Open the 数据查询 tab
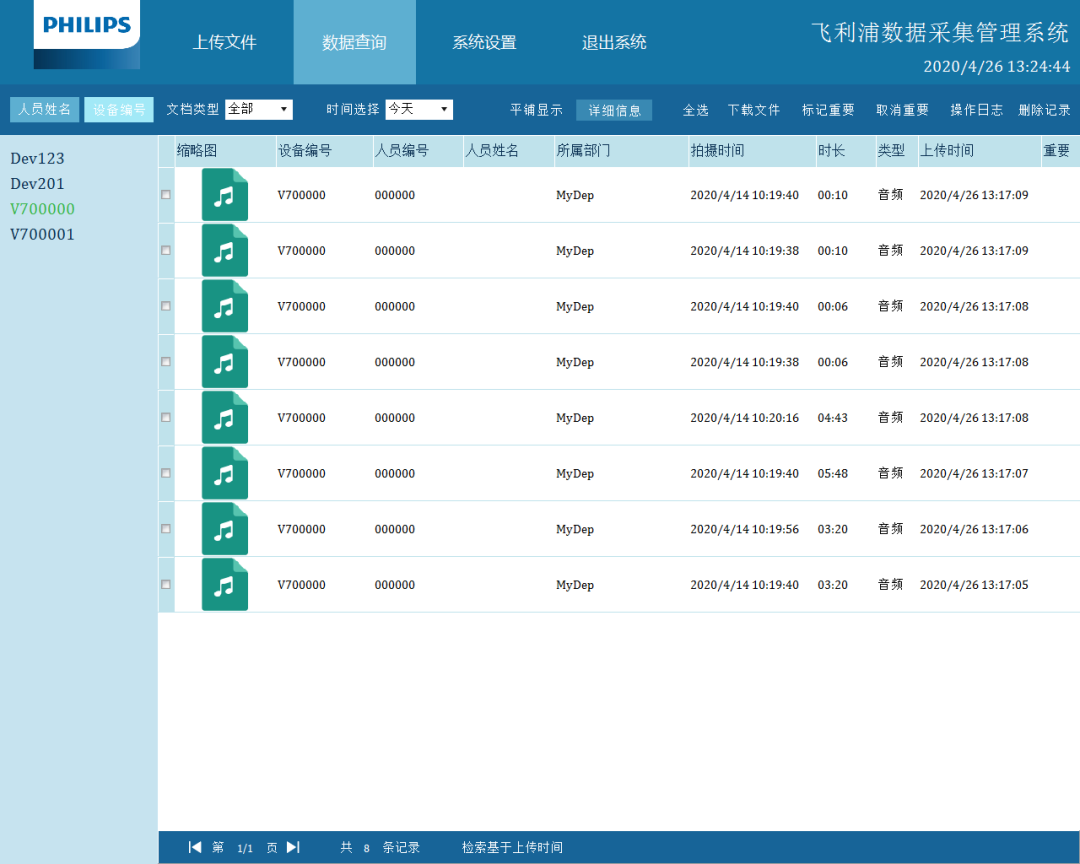Image resolution: width=1080 pixels, height=864 pixels. pos(354,42)
